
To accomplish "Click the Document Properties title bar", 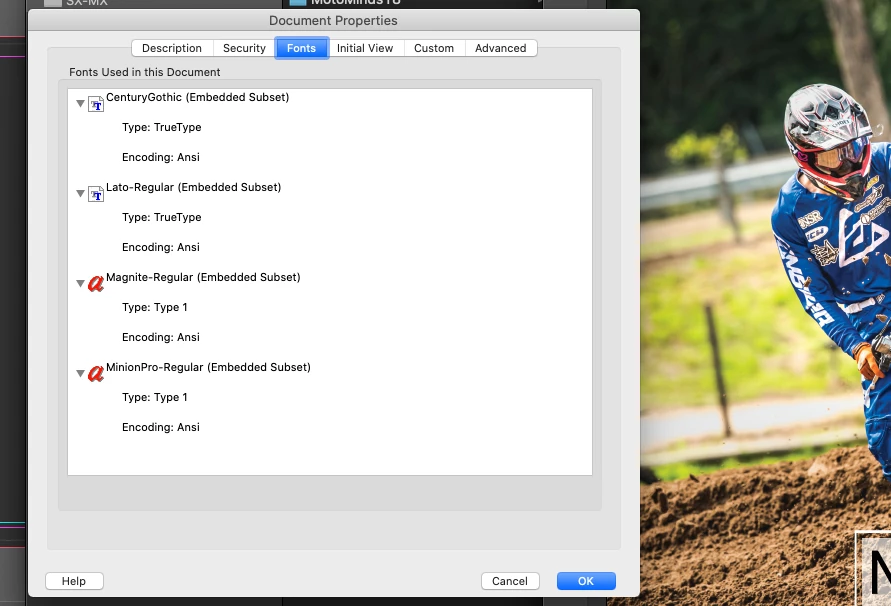I will (x=334, y=20).
